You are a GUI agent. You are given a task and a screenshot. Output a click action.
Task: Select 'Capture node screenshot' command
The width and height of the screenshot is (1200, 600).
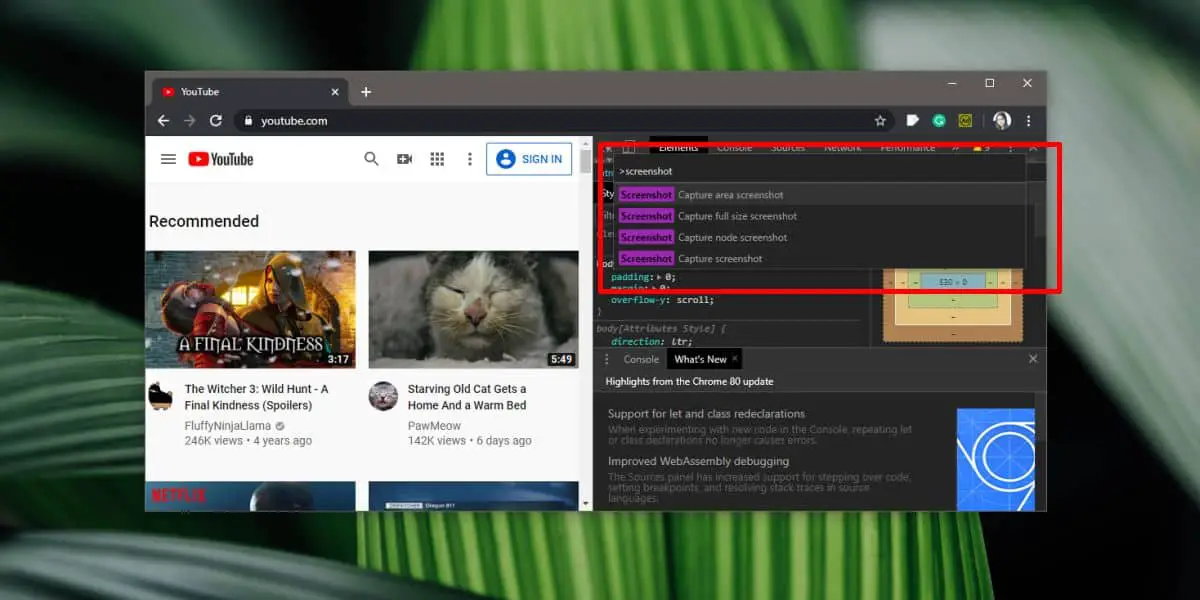pyautogui.click(x=819, y=237)
